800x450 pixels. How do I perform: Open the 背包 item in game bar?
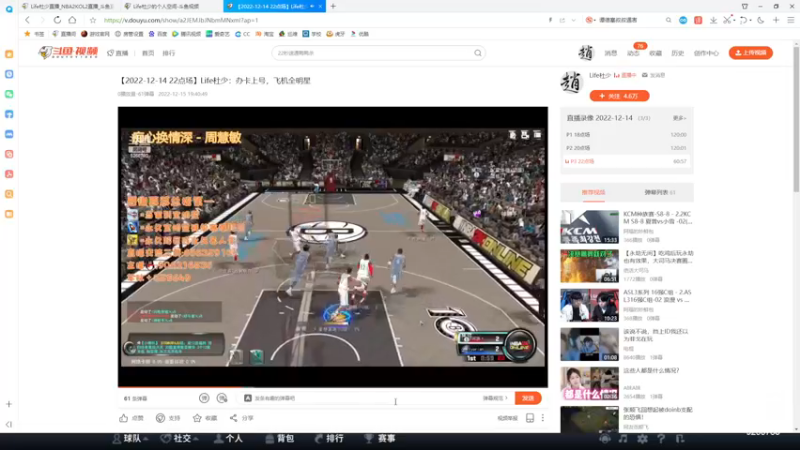coord(280,438)
